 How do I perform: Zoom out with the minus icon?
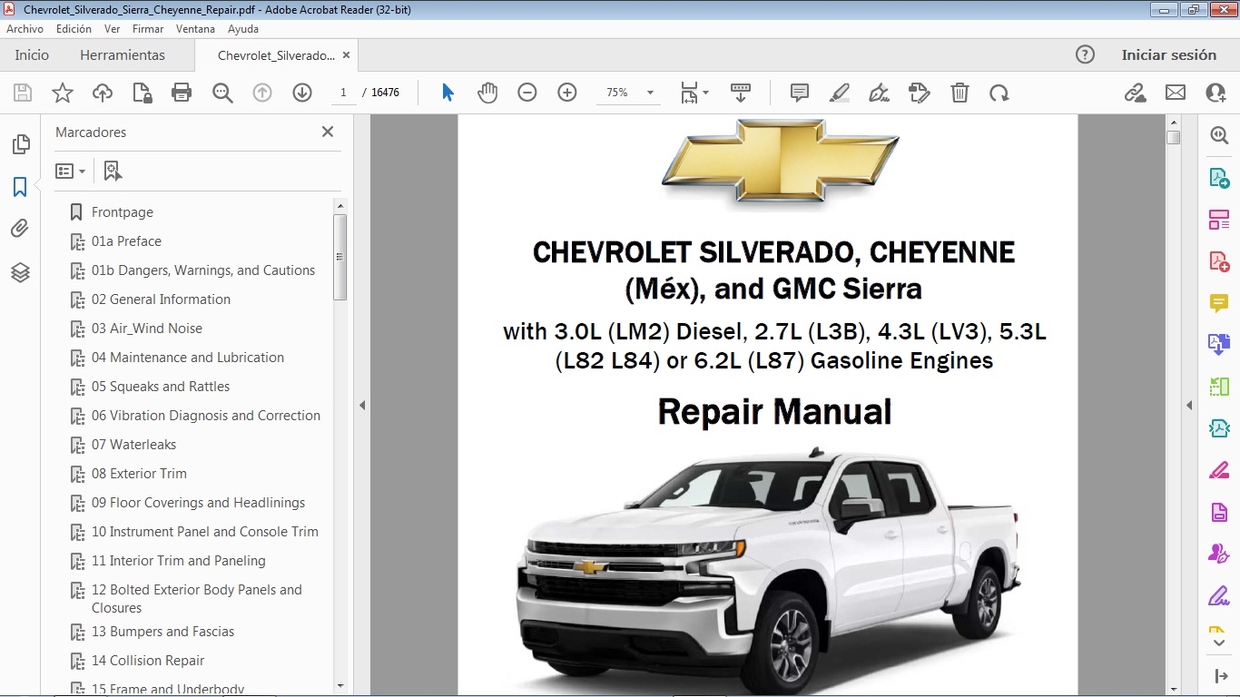pyautogui.click(x=527, y=92)
